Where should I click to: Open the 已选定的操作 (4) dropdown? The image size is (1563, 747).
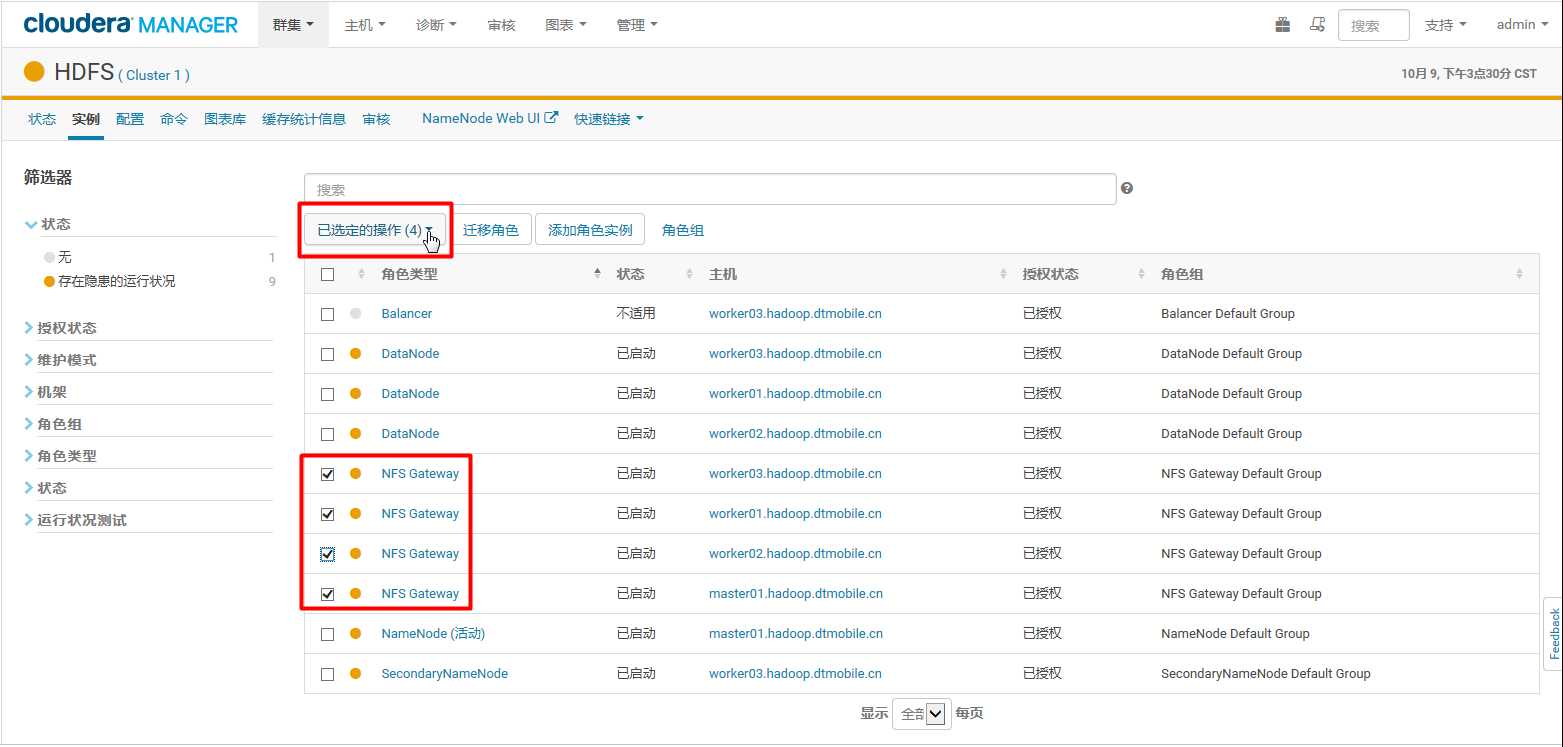click(x=375, y=230)
